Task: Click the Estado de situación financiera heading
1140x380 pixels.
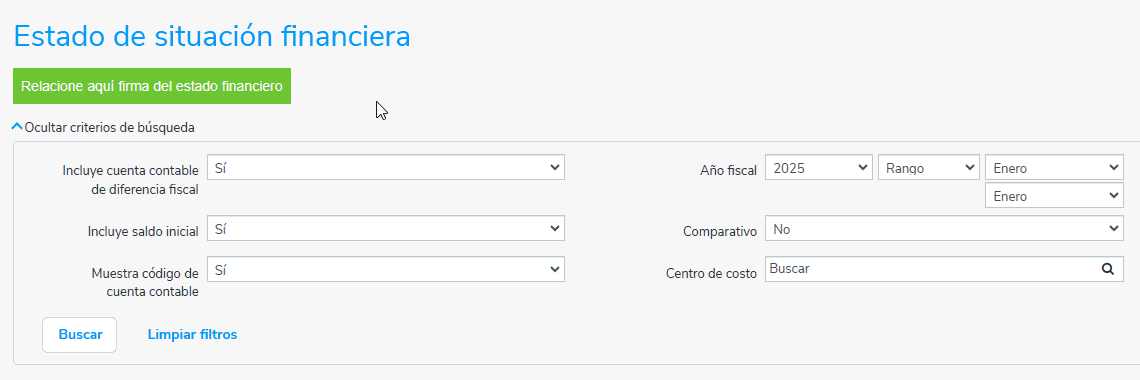Action: tap(212, 36)
